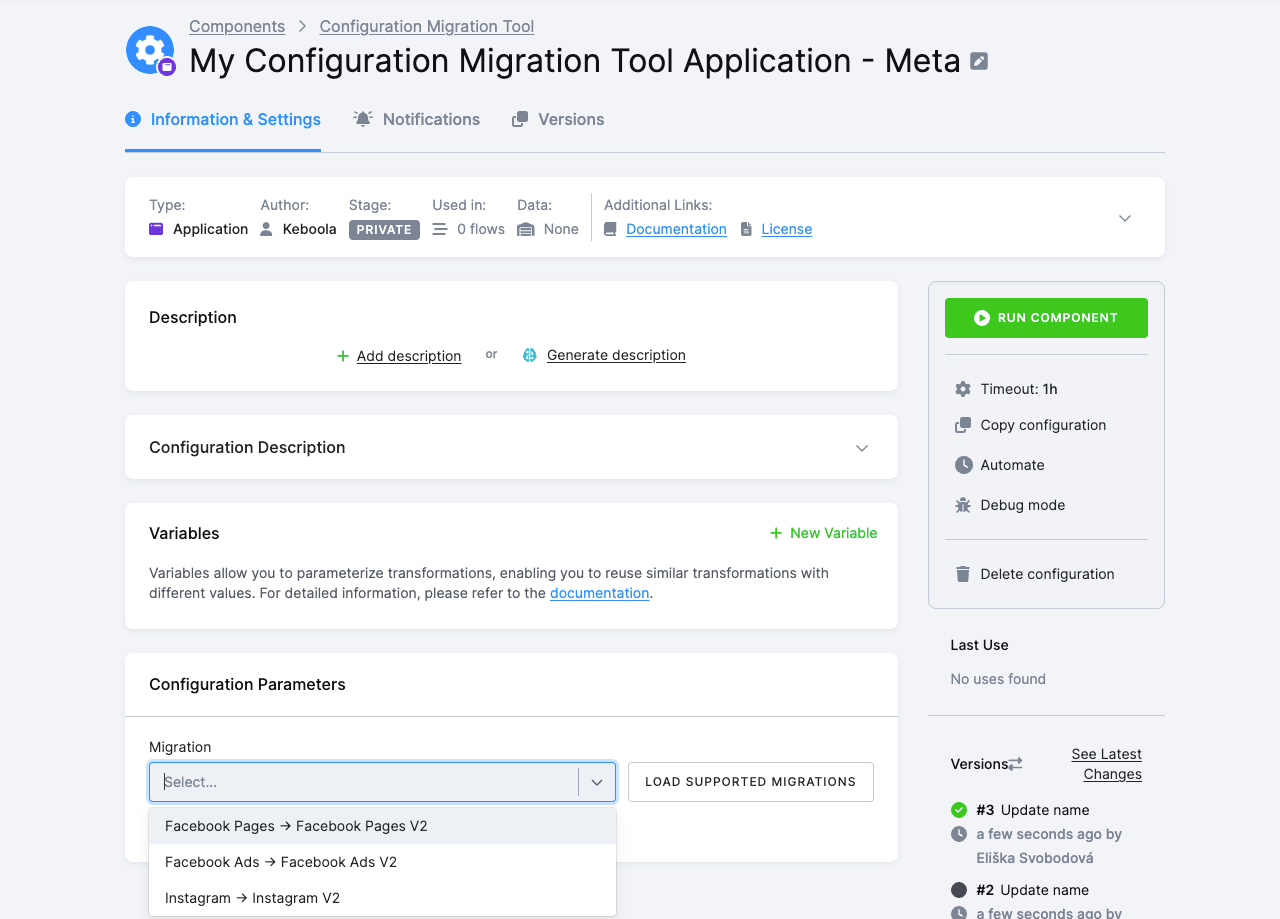Open the Versions tab
The image size is (1280, 919).
pyautogui.click(x=558, y=119)
